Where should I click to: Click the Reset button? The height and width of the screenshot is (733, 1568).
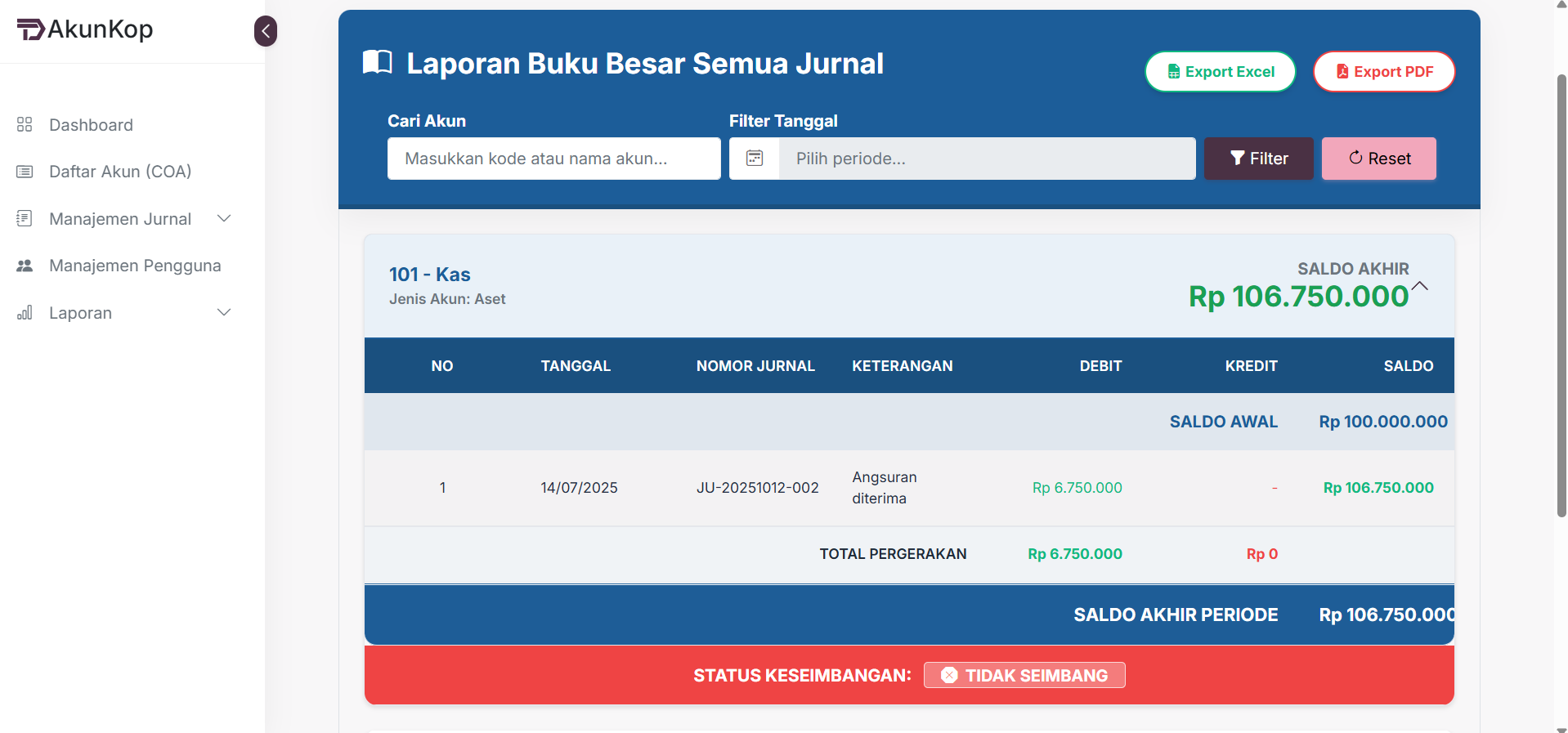(1379, 159)
